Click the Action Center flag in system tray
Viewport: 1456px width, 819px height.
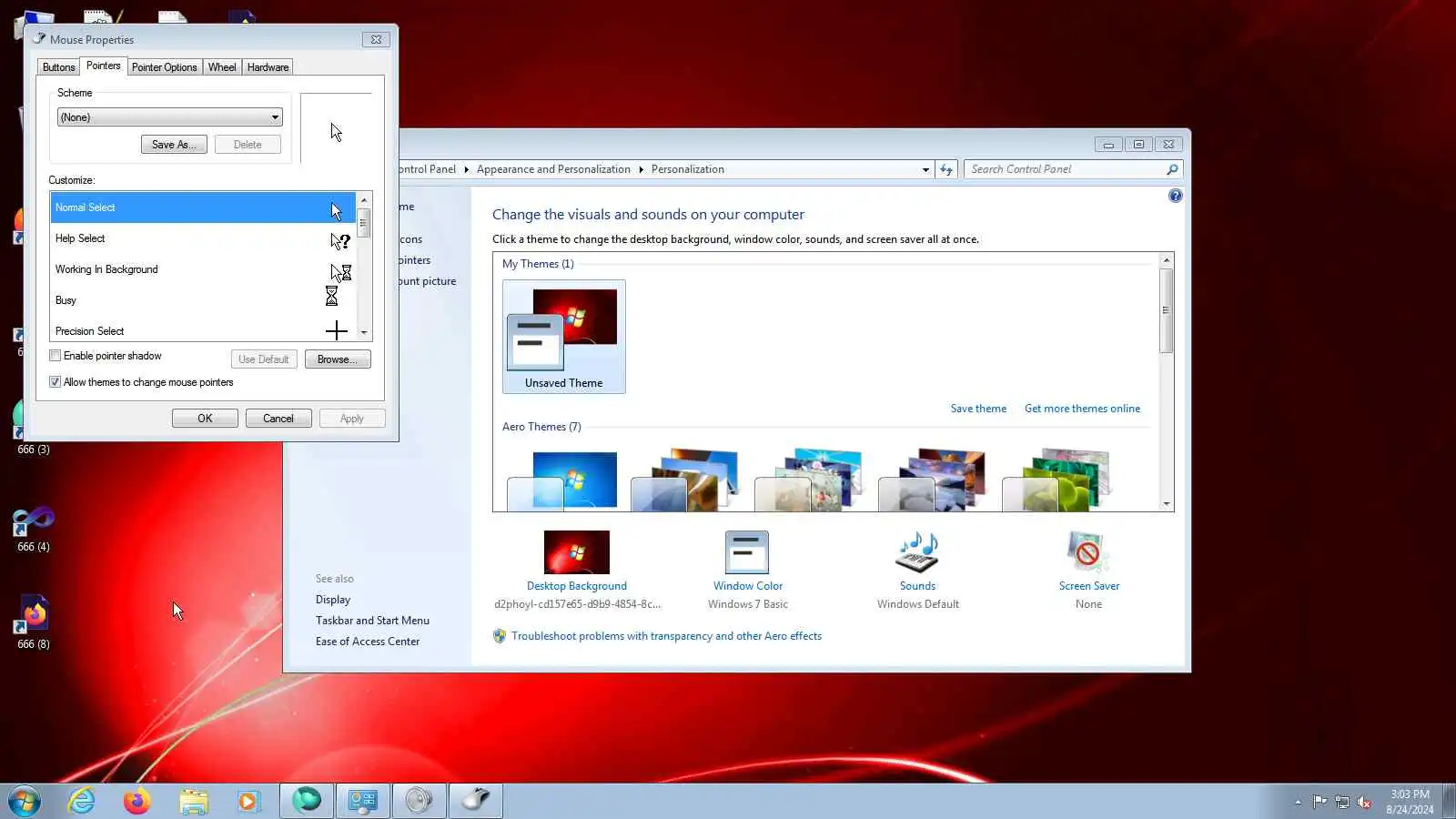coord(1319,802)
